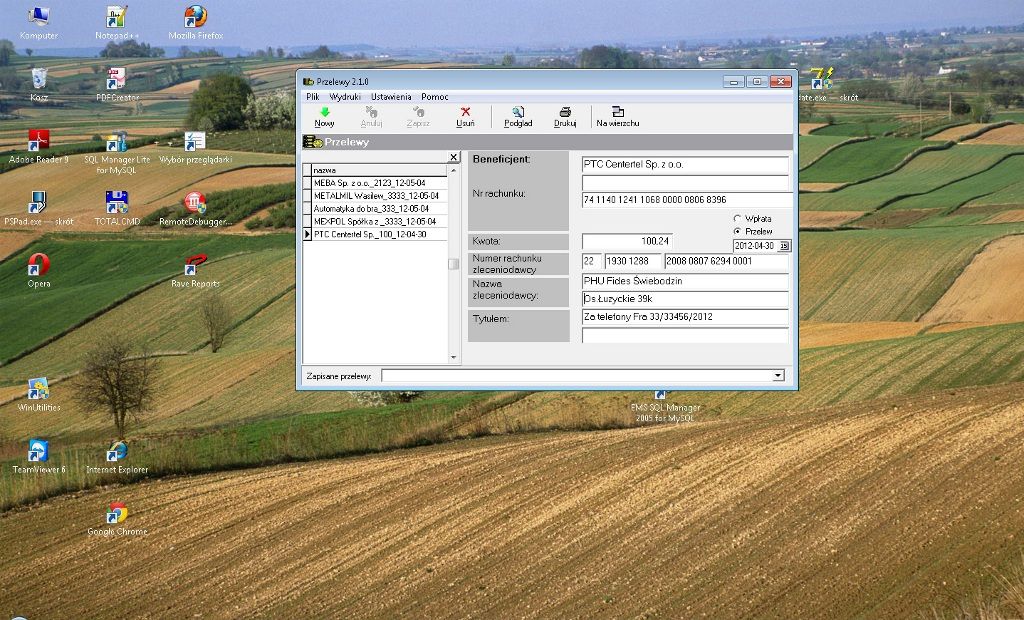
Task: Delete record with the Usuń red X
Action: [465, 117]
